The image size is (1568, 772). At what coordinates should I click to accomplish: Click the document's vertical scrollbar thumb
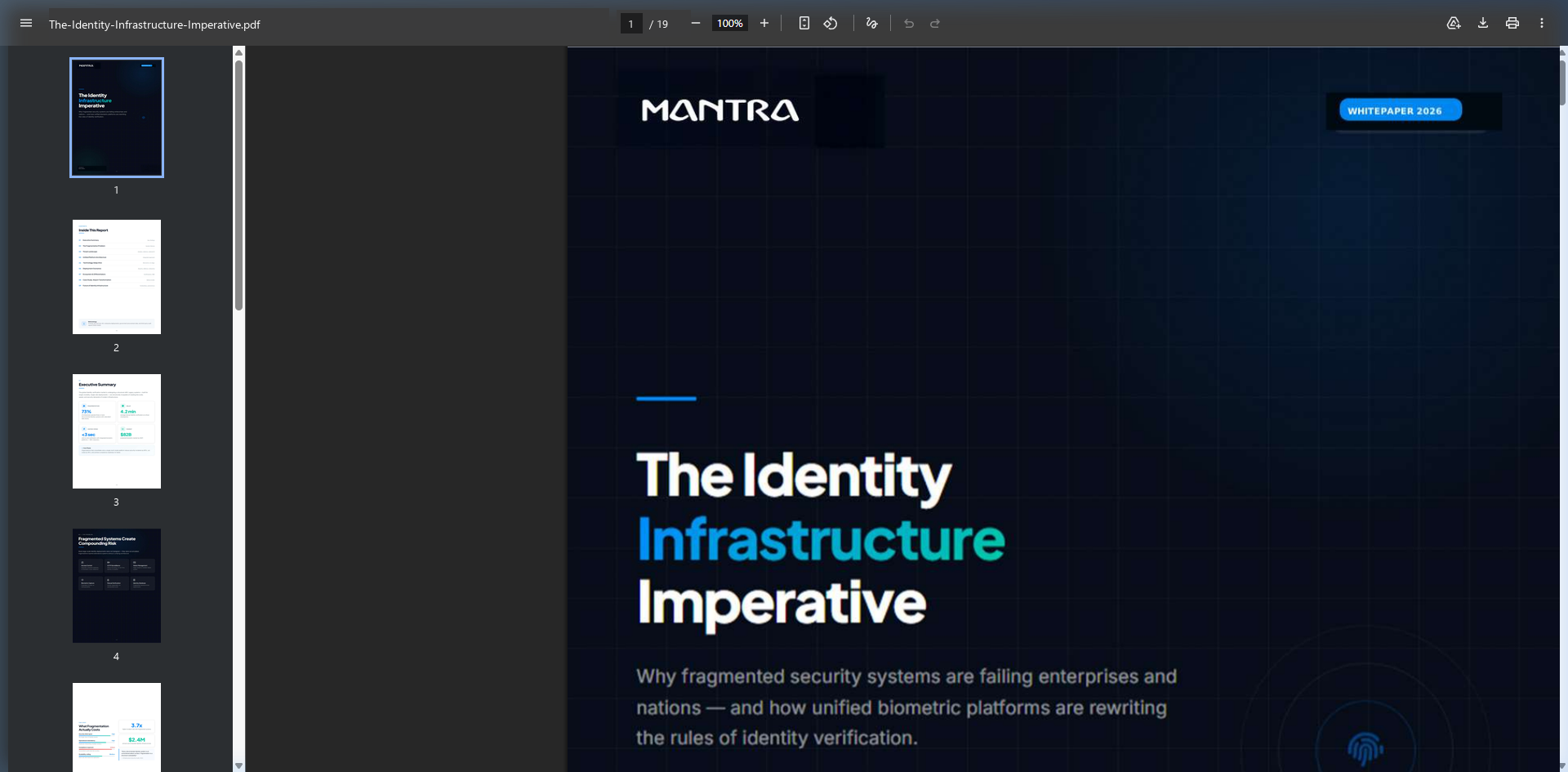[x=1563, y=82]
